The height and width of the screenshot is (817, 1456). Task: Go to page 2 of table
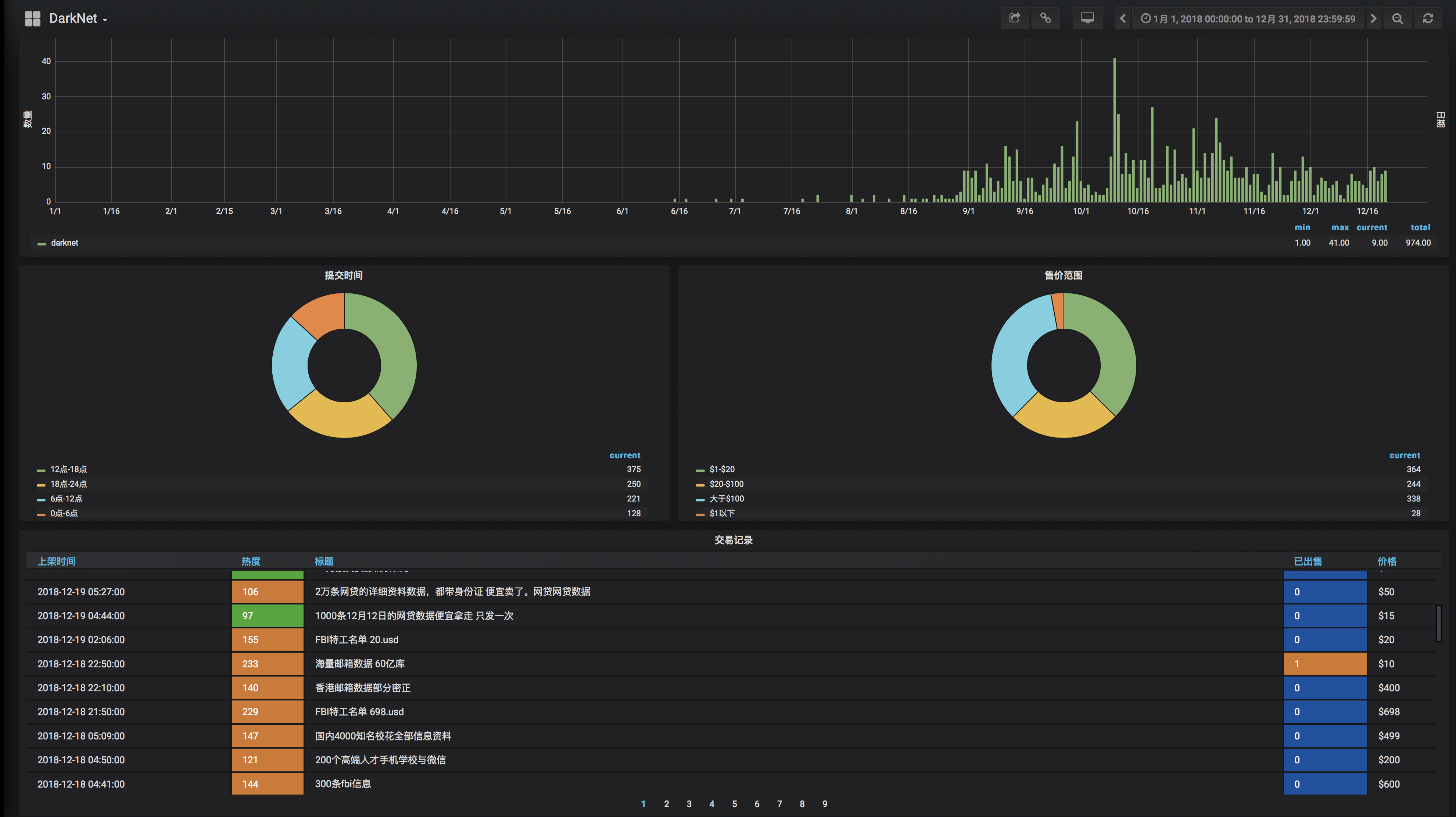click(x=666, y=803)
